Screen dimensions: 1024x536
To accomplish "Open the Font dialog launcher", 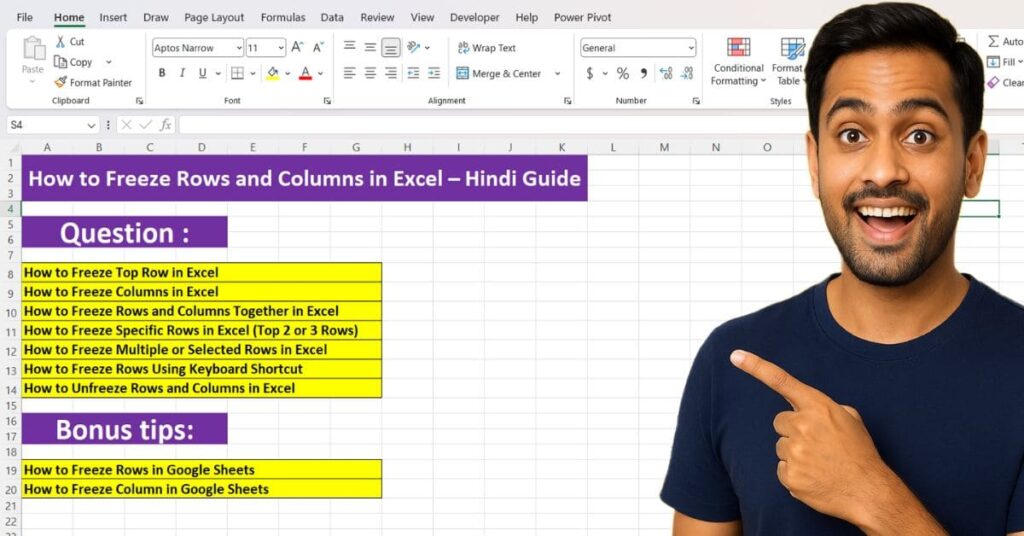I will click(x=327, y=101).
